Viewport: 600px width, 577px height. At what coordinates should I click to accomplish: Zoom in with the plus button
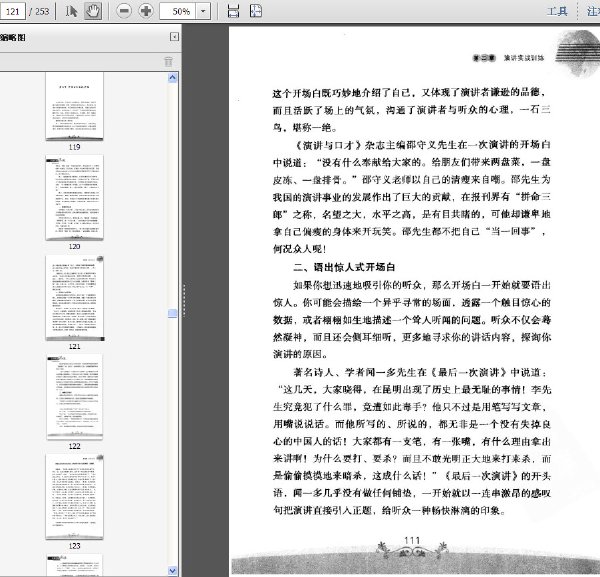pos(146,11)
